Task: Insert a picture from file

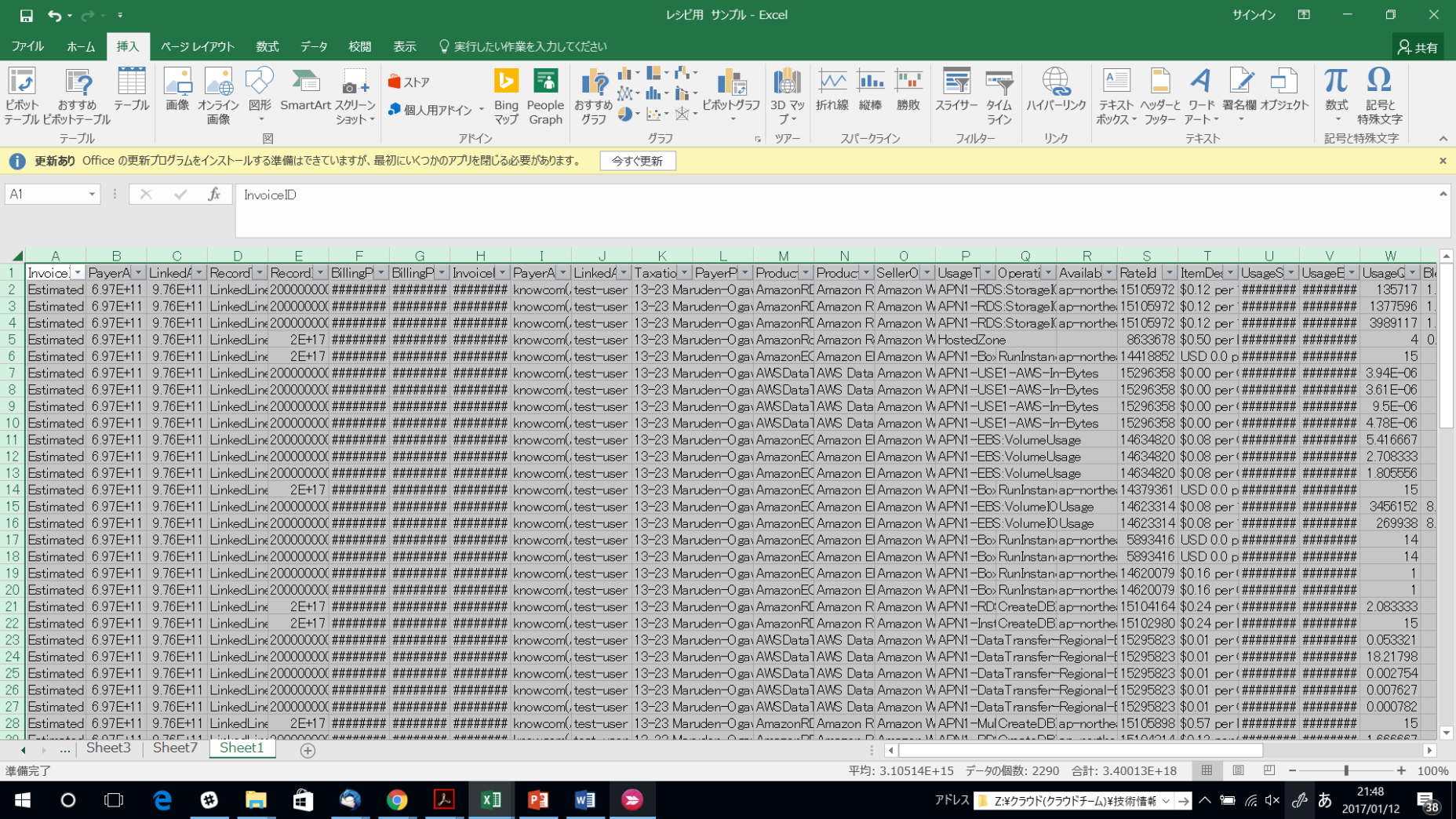Action: click(x=177, y=89)
